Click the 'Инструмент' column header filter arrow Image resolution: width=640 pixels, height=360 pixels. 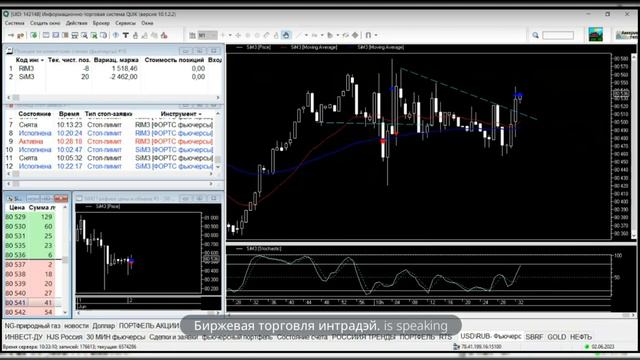point(200,114)
